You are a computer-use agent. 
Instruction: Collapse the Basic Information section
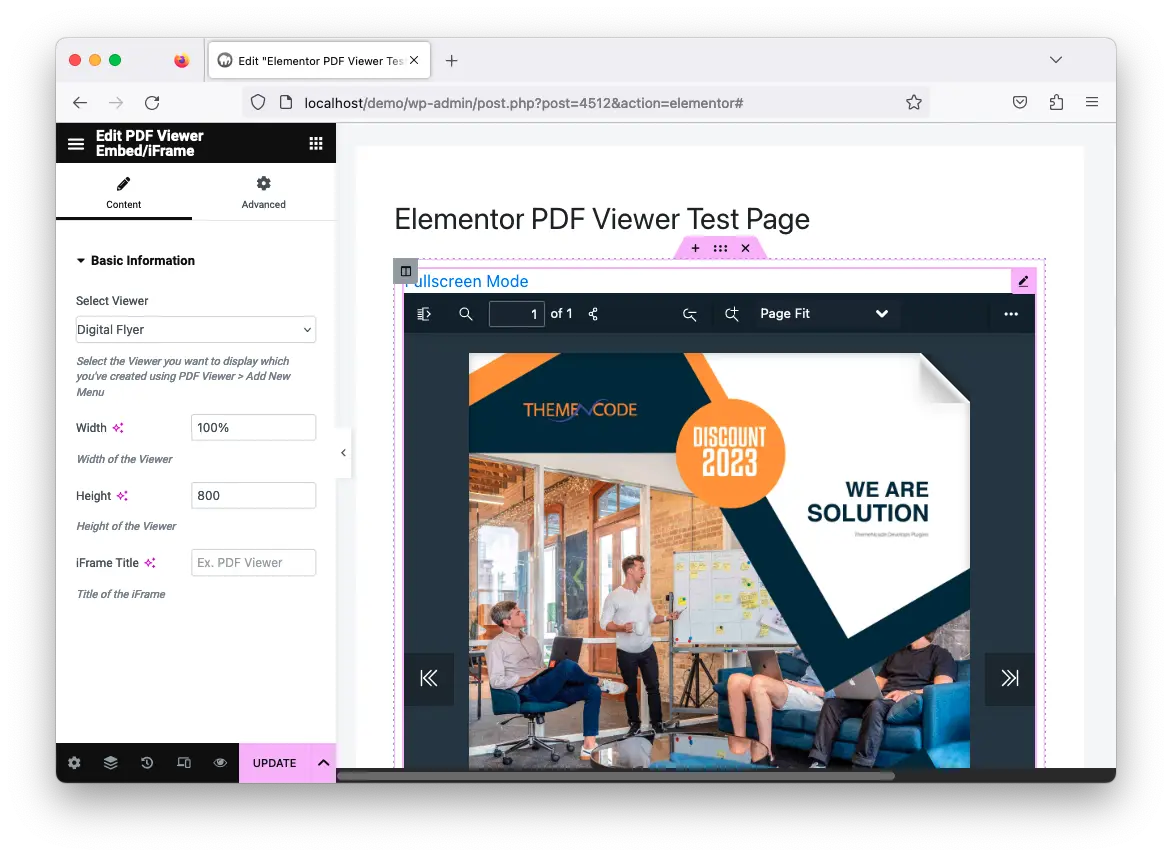click(135, 261)
